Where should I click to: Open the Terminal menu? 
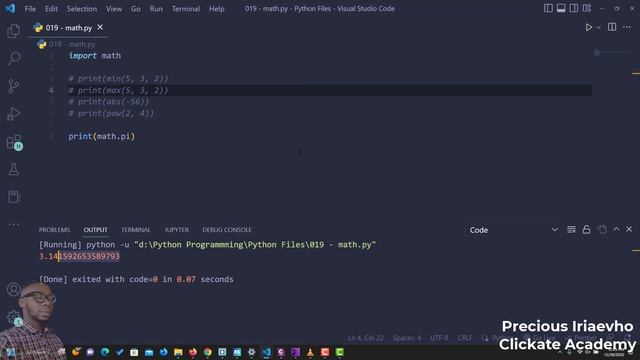pyautogui.click(x=186, y=9)
